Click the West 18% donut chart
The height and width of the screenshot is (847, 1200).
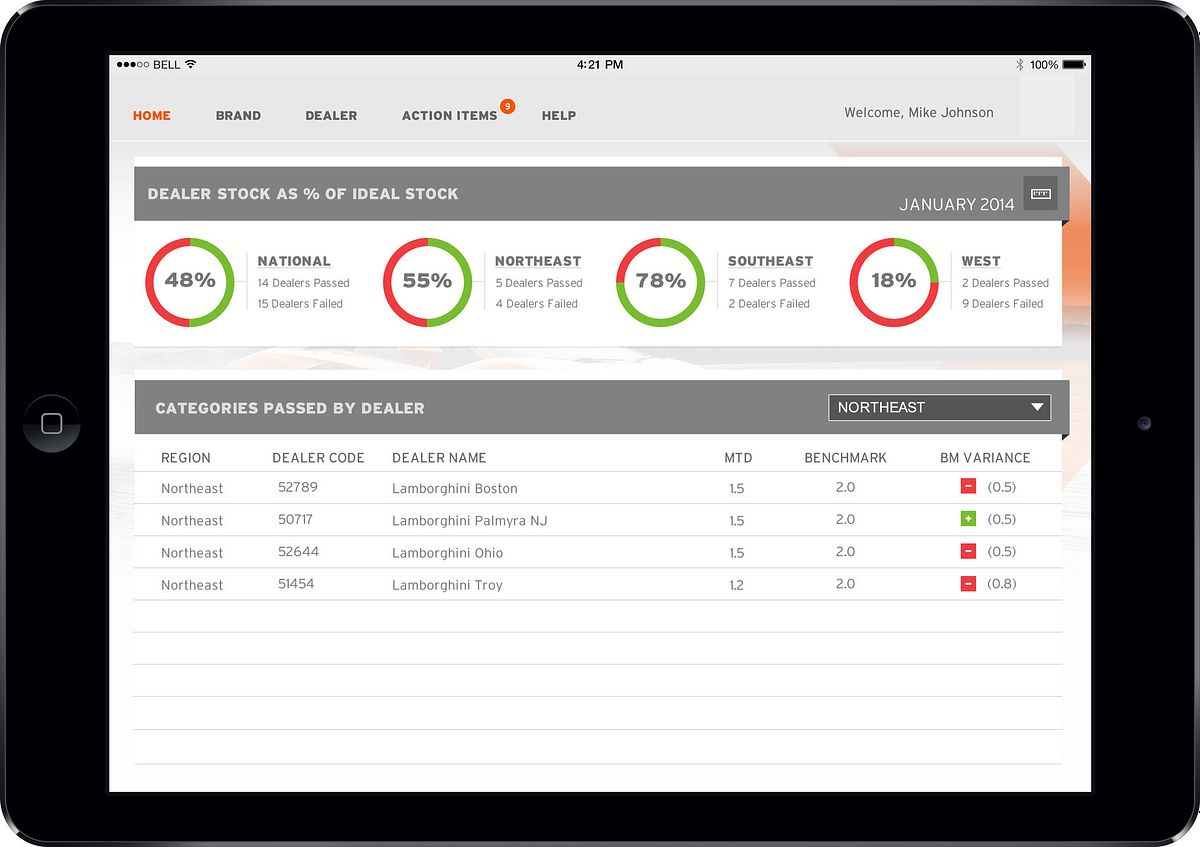pos(893,281)
